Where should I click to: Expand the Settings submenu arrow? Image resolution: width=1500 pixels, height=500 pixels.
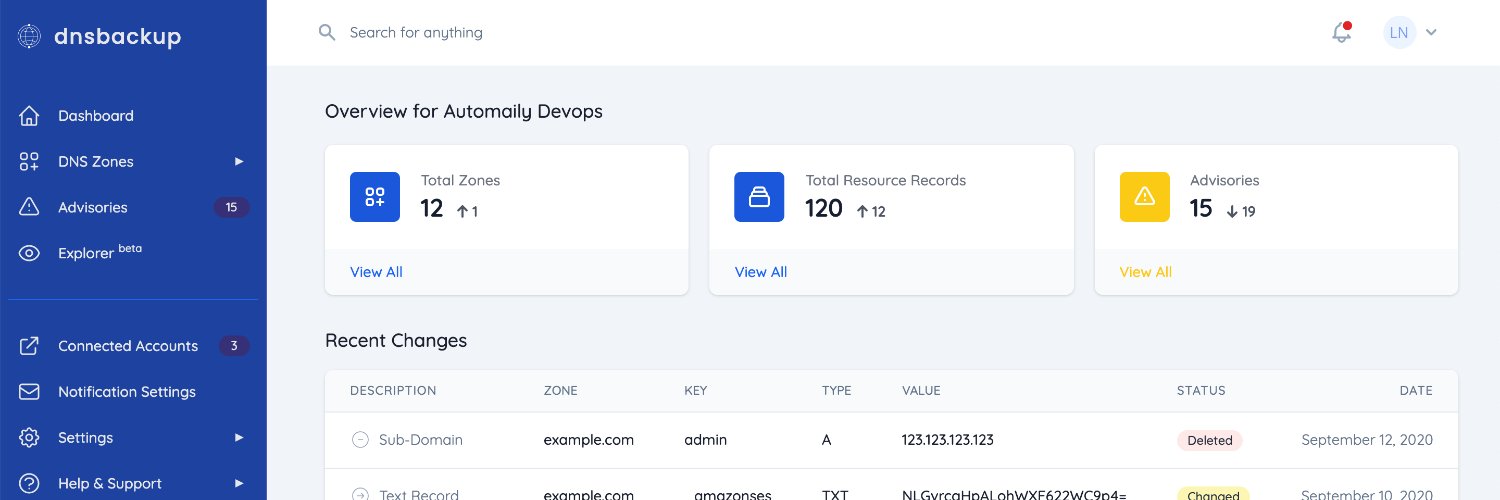tap(239, 437)
